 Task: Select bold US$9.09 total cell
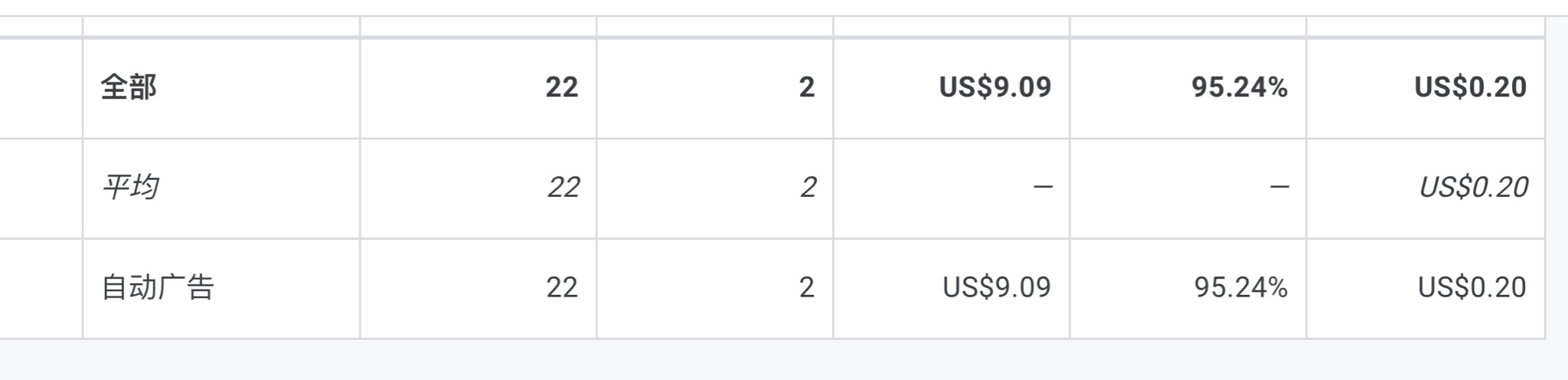pyautogui.click(x=995, y=87)
